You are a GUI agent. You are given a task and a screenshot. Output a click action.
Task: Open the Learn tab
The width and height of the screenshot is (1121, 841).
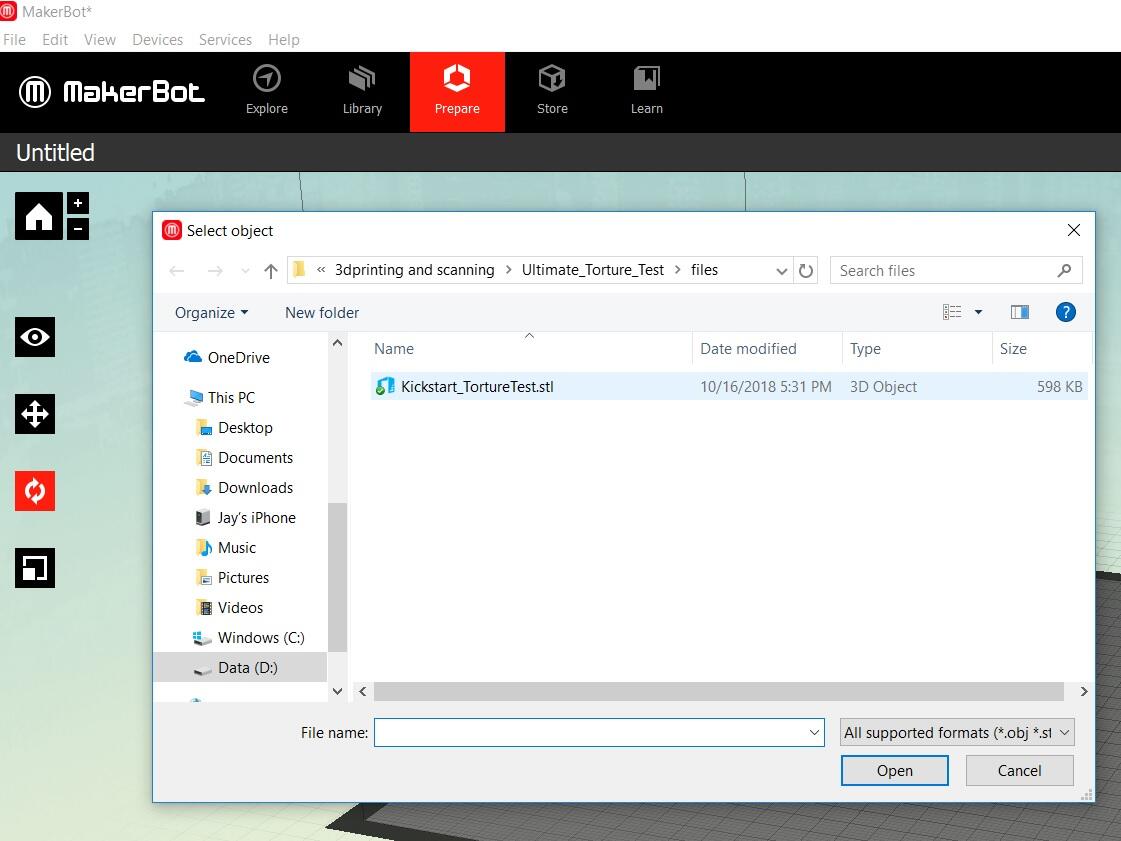coord(647,92)
